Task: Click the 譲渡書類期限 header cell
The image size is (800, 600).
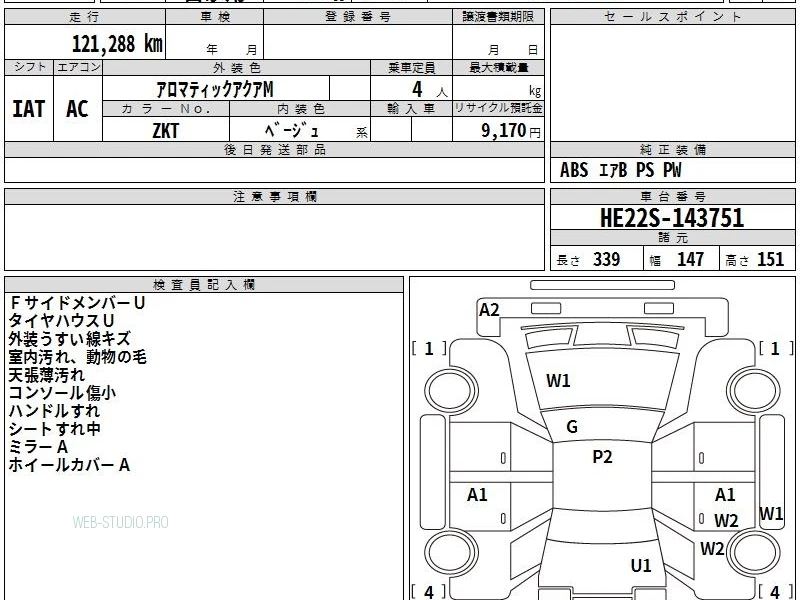Action: click(498, 17)
